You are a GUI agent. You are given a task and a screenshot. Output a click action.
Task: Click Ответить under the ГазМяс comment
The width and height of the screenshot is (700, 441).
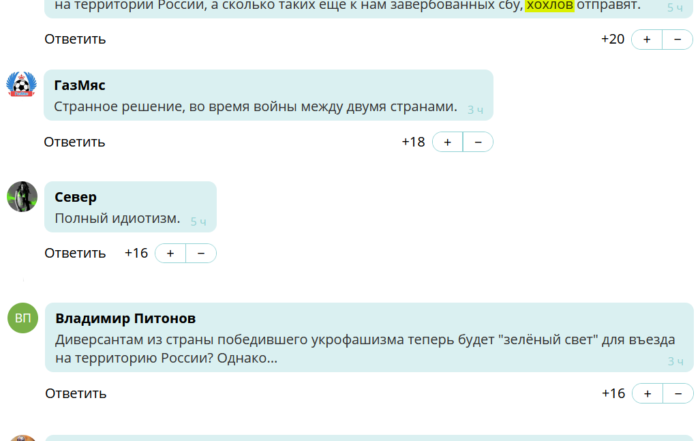pyautogui.click(x=75, y=142)
